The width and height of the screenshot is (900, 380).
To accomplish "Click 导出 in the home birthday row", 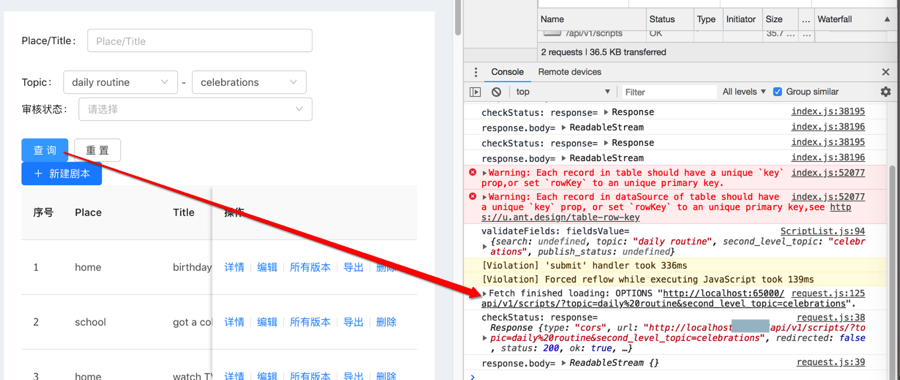I will point(354,267).
